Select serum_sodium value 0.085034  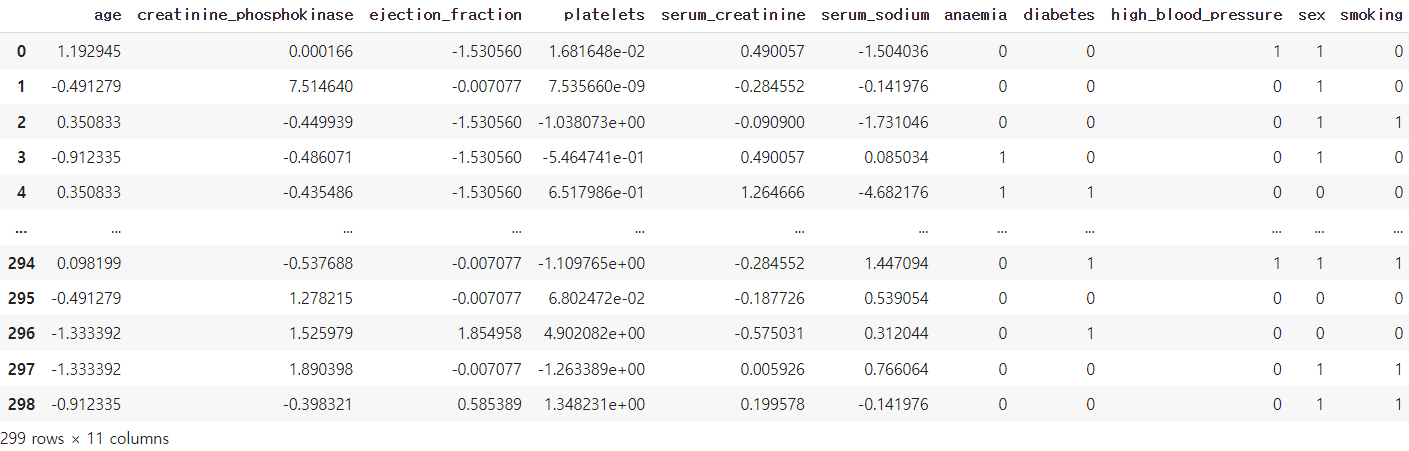897,157
